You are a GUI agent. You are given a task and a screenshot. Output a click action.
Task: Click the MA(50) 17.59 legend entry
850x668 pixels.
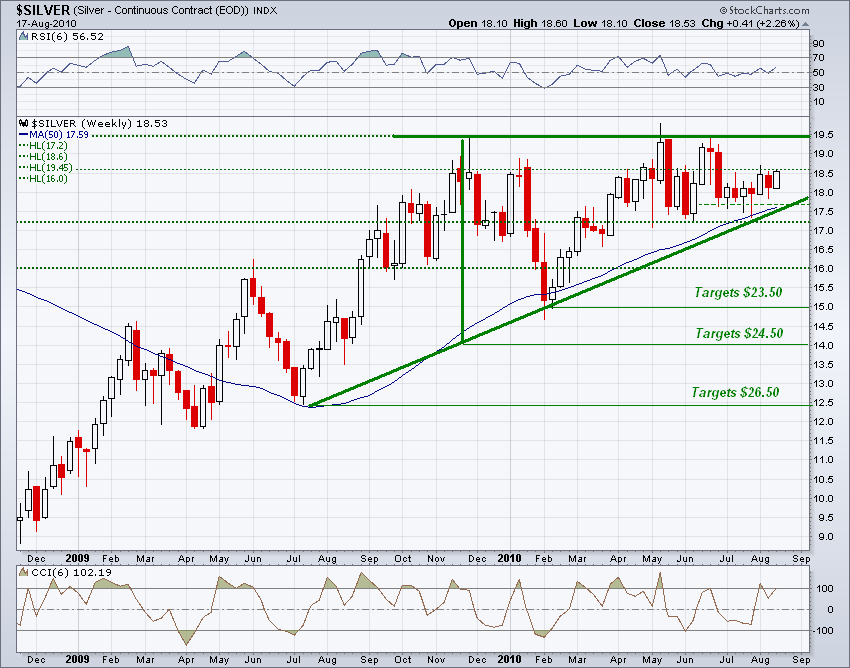click(x=54, y=134)
